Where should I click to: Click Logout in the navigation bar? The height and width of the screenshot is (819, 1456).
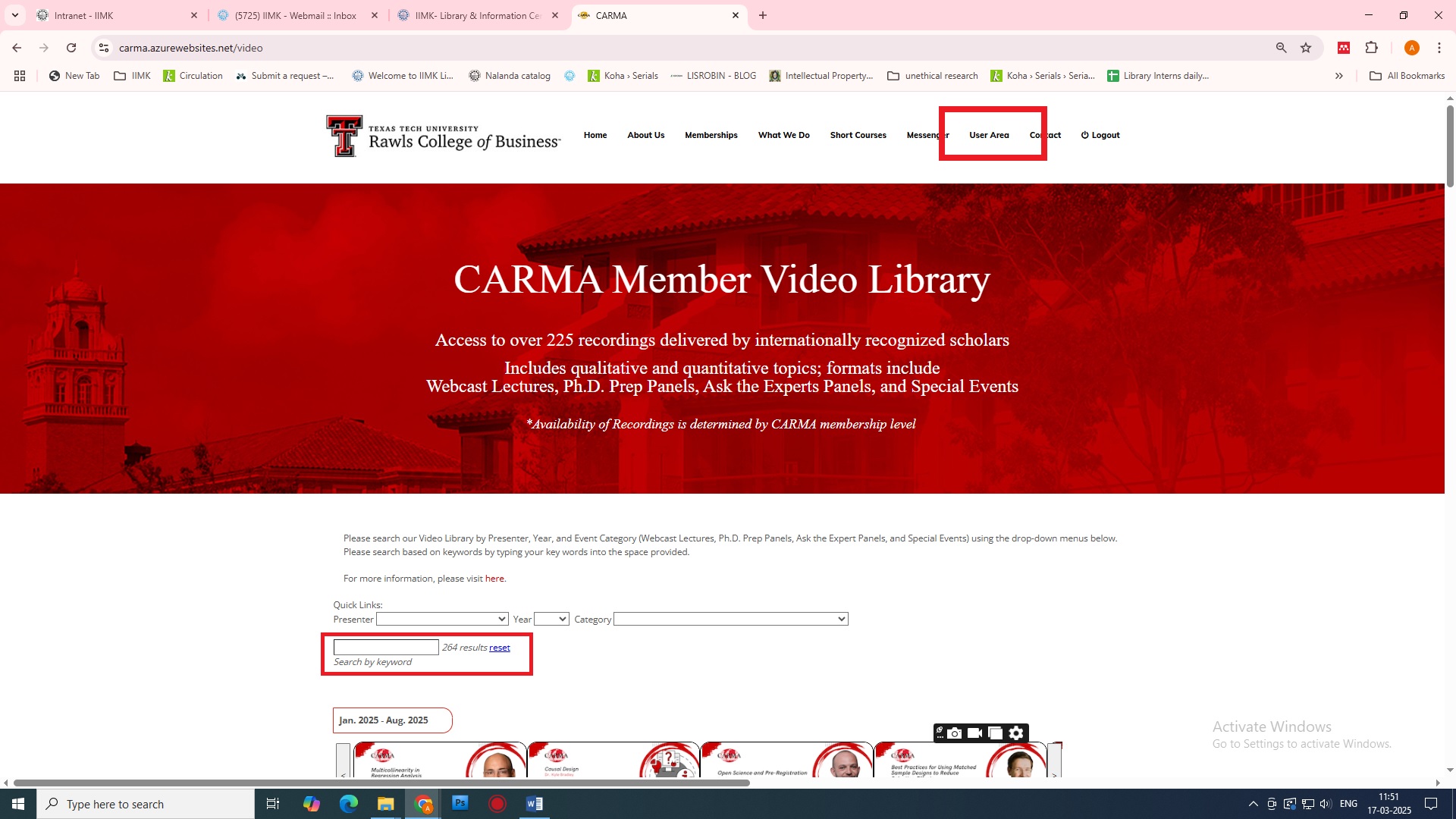point(1100,135)
